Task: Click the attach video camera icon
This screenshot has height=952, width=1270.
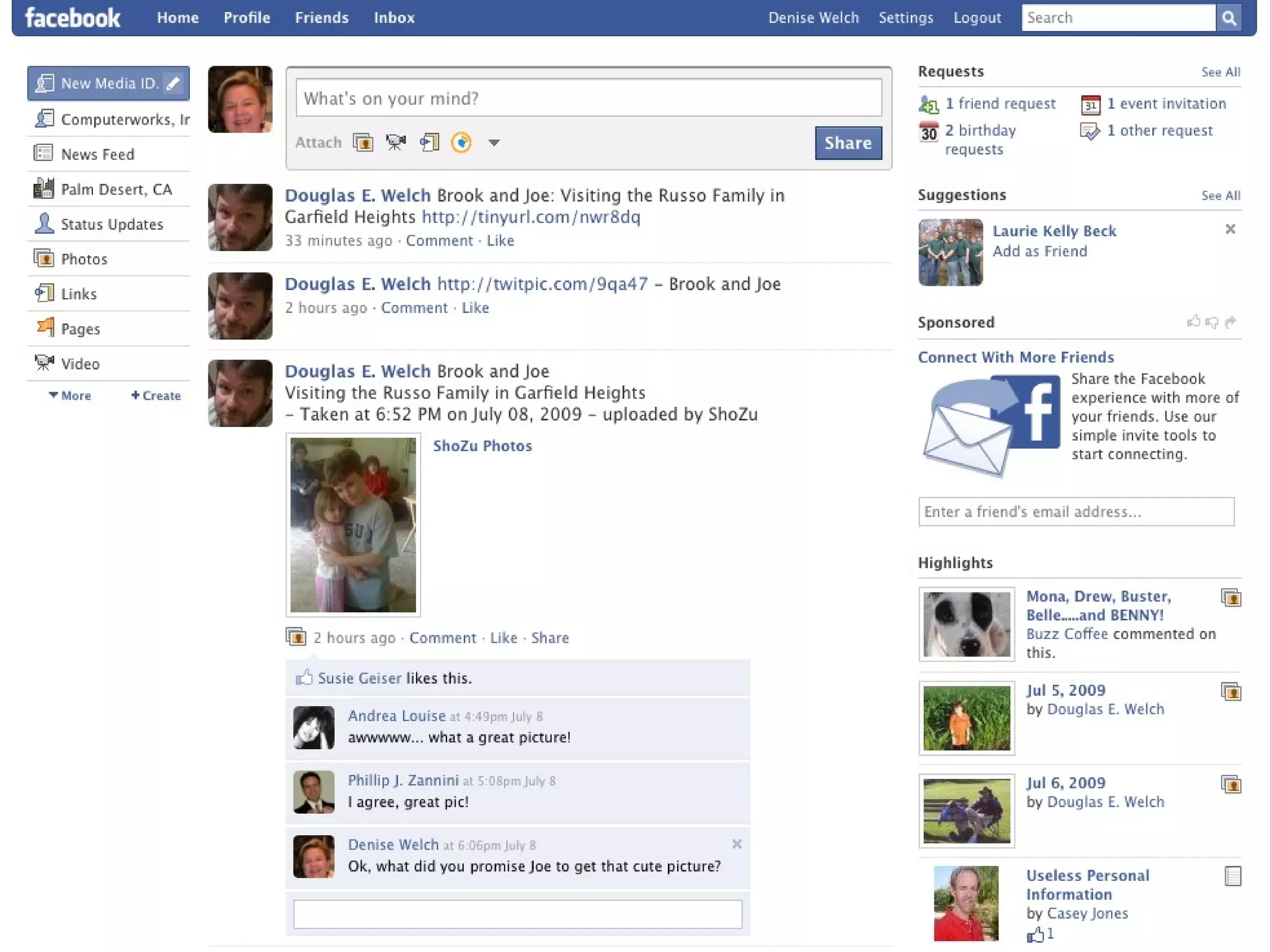Action: 396,143
